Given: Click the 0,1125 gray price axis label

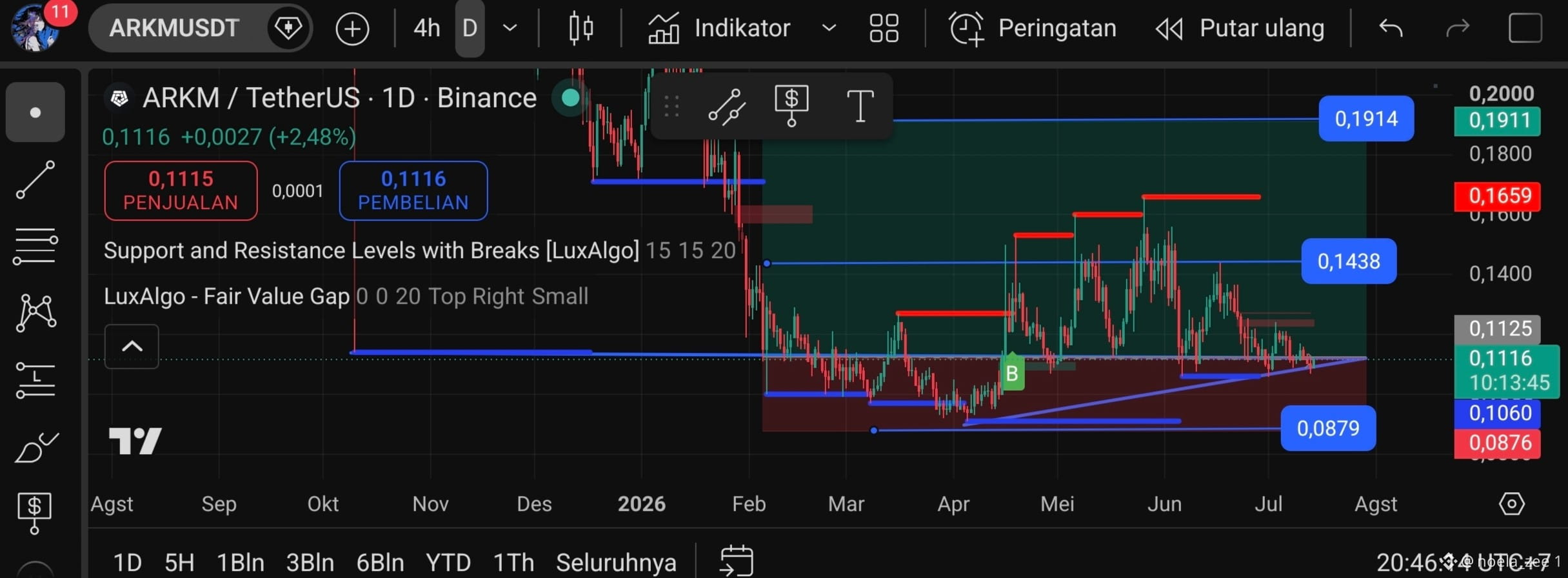Looking at the screenshot, I should click(1498, 329).
